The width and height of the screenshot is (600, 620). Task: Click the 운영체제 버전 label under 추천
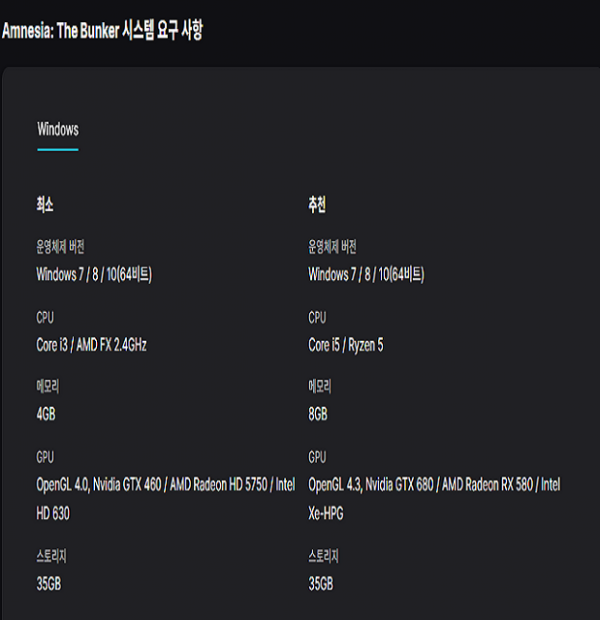(x=332, y=247)
